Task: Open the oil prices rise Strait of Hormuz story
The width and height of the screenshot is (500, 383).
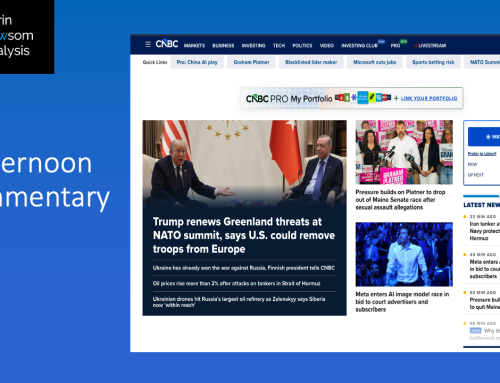Action: click(x=236, y=283)
